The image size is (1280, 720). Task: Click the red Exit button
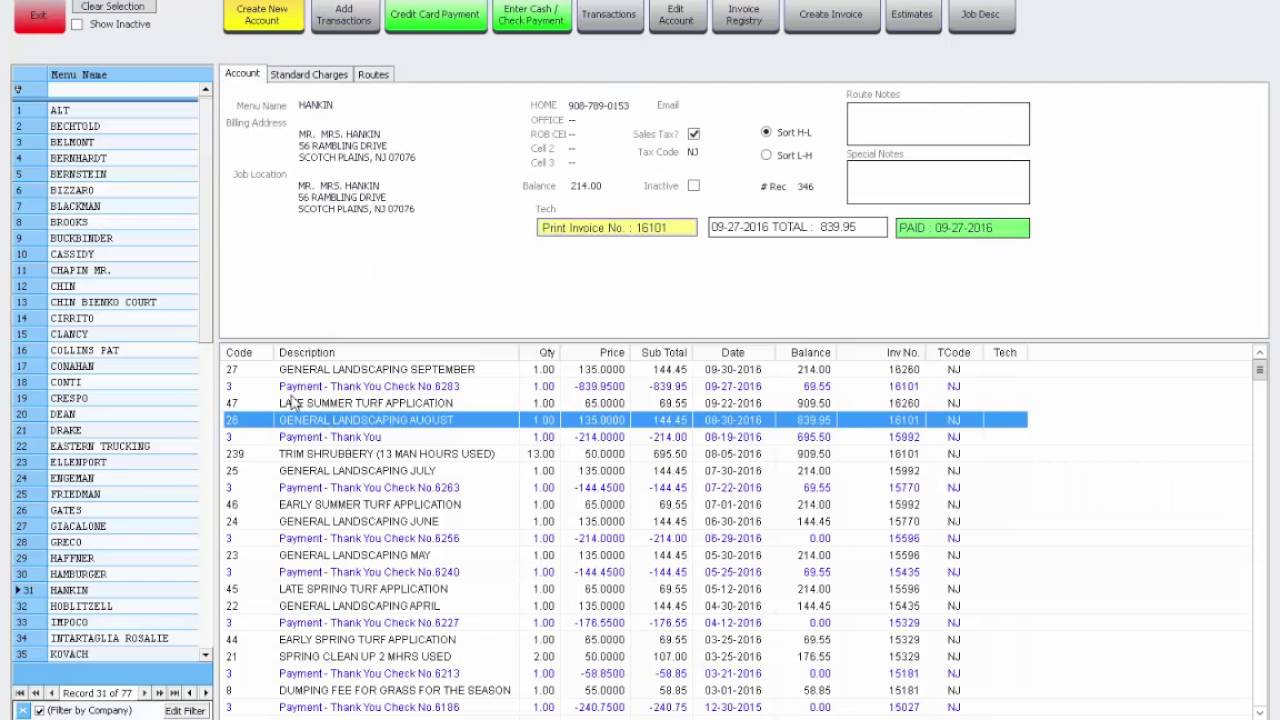click(39, 15)
